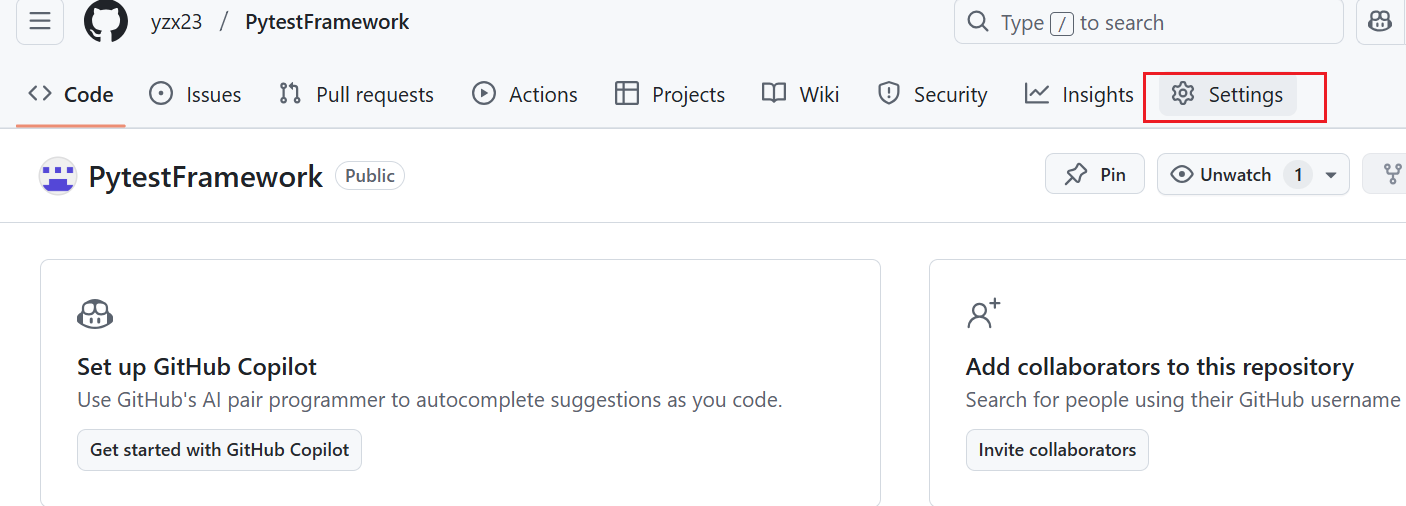This screenshot has width=1406, height=506.
Task: Click the Settings gear icon
Action: coord(1183,94)
